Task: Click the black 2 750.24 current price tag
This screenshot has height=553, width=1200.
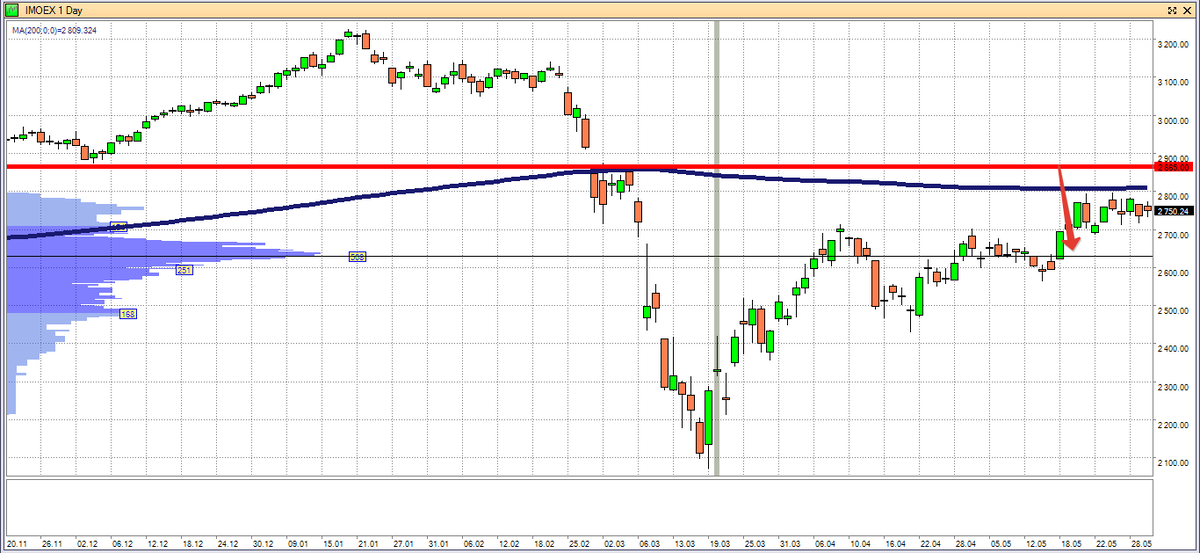Action: [1172, 211]
